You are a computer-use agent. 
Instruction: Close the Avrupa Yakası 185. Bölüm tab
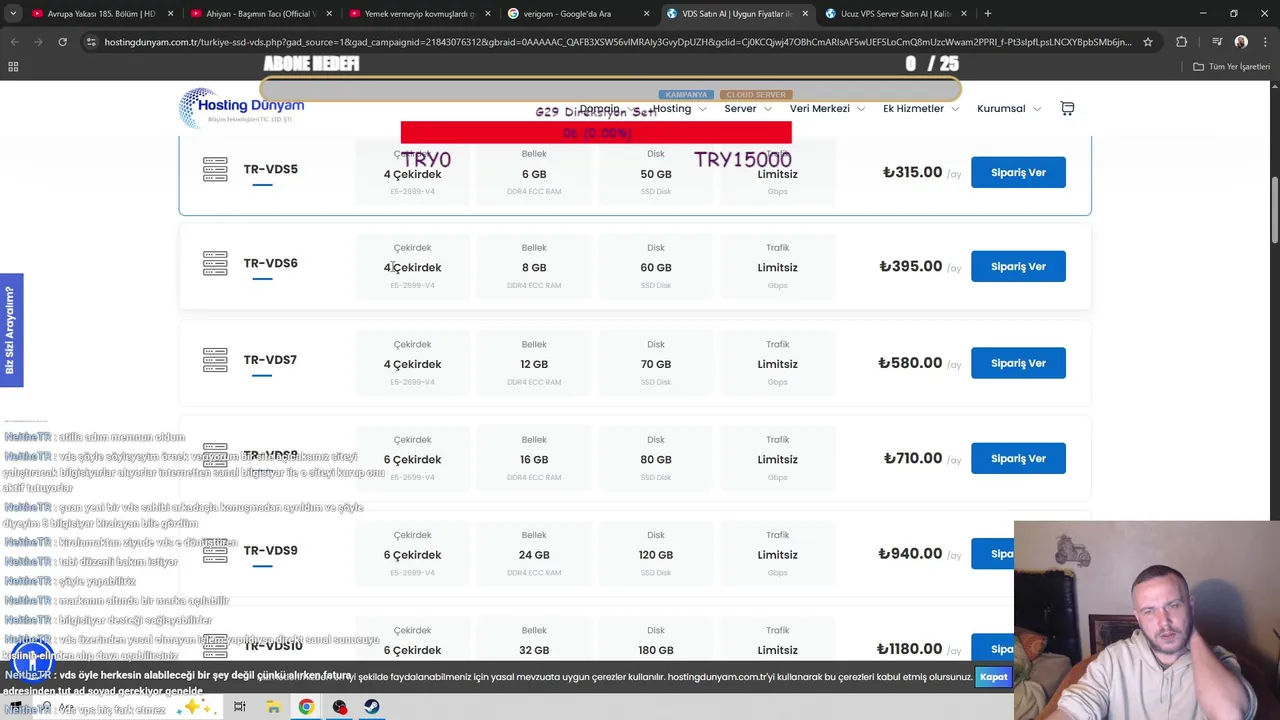tap(170, 13)
